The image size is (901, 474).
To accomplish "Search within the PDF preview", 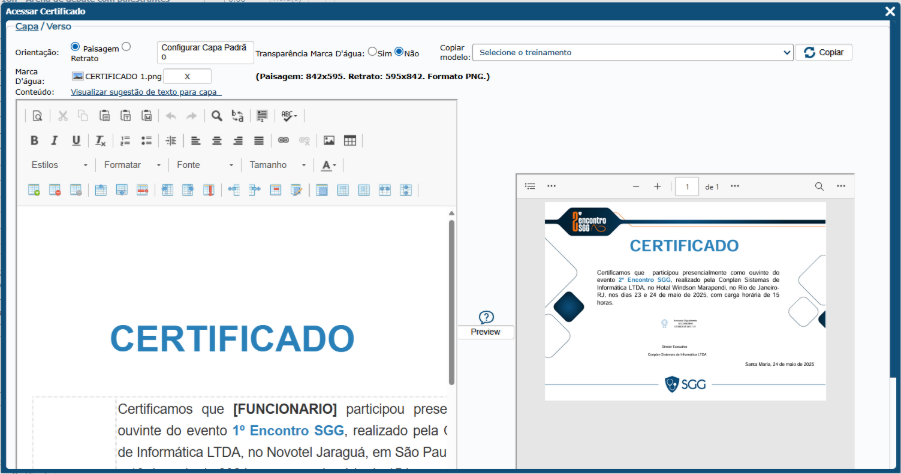I will [819, 186].
